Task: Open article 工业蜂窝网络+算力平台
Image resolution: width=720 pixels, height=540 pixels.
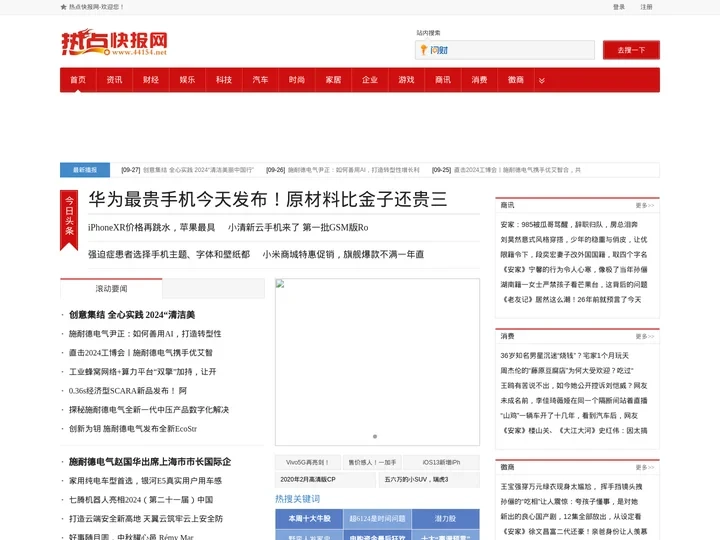Action: click(x=142, y=371)
